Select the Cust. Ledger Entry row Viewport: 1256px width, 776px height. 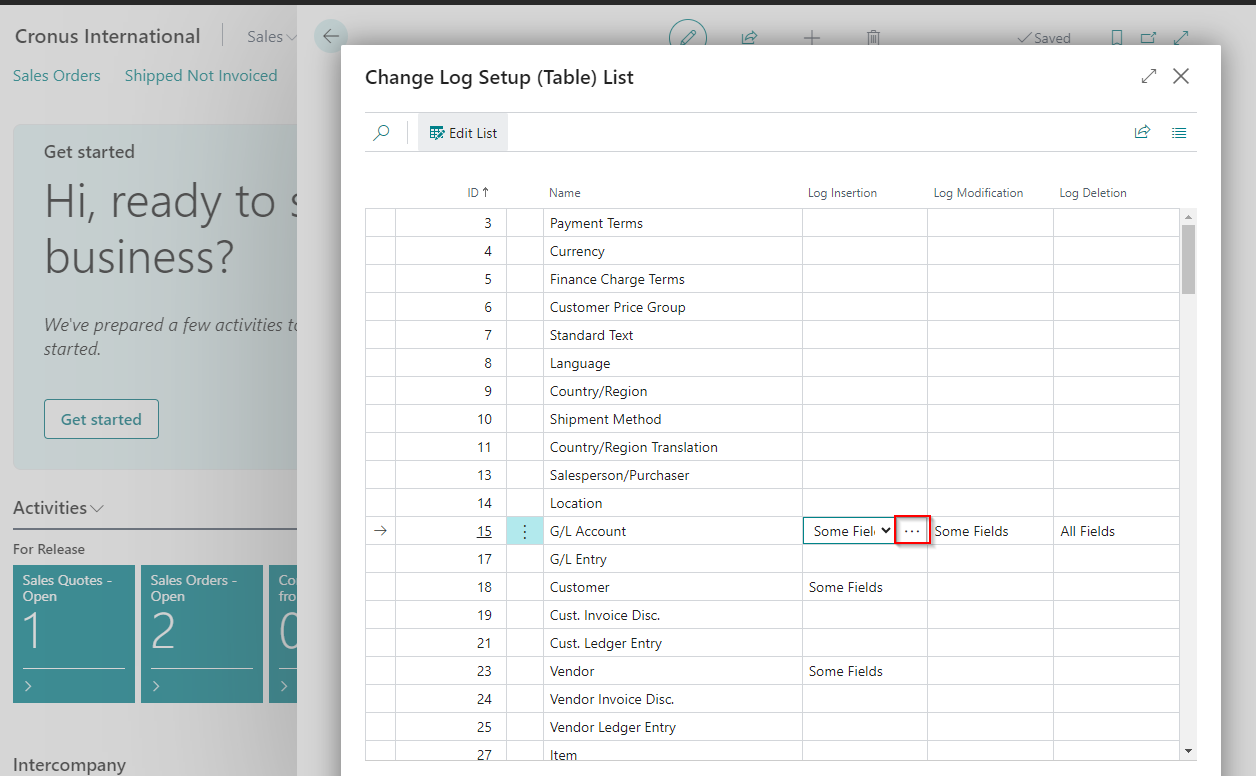(772, 643)
